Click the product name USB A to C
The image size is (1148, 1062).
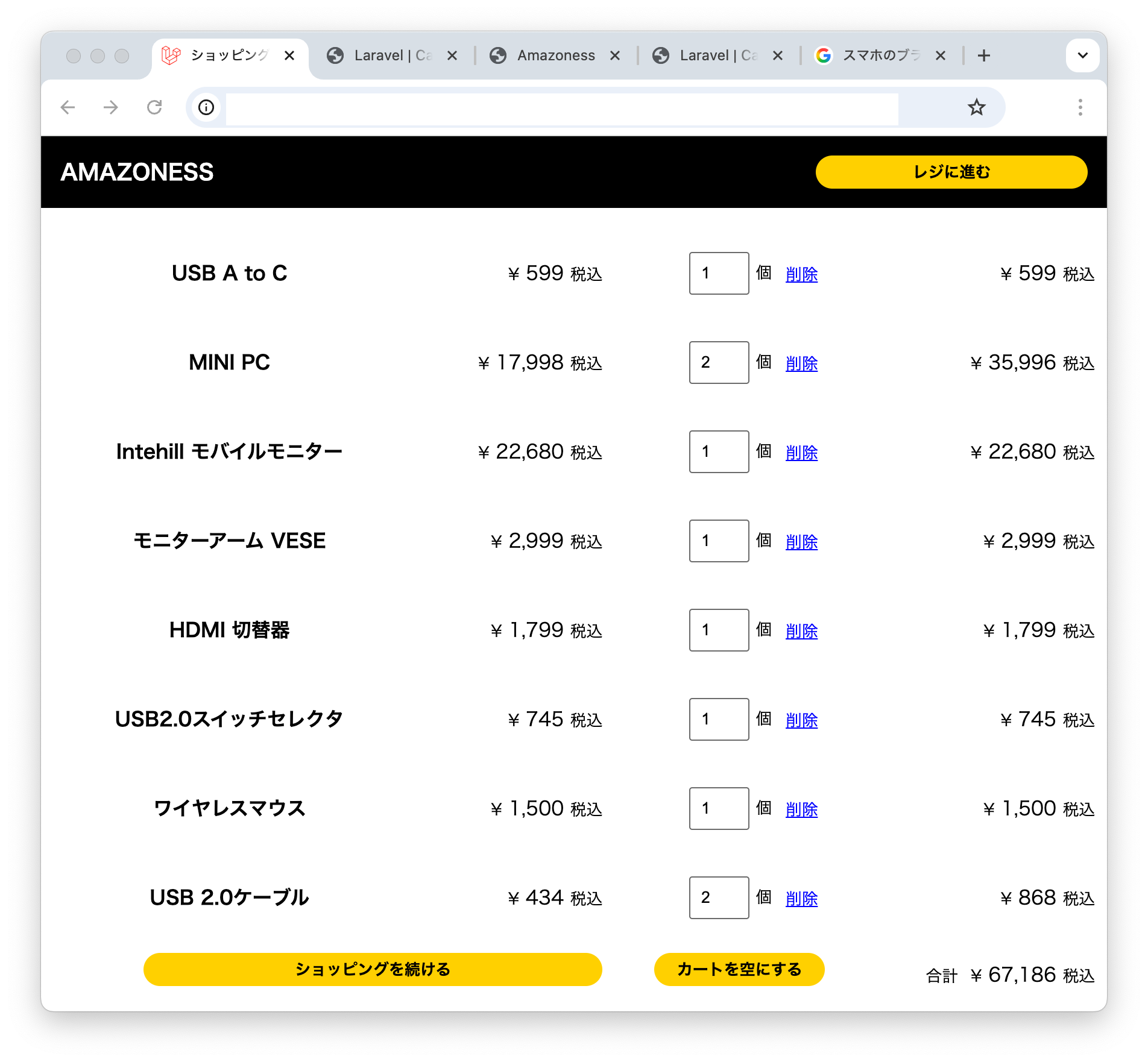229,273
